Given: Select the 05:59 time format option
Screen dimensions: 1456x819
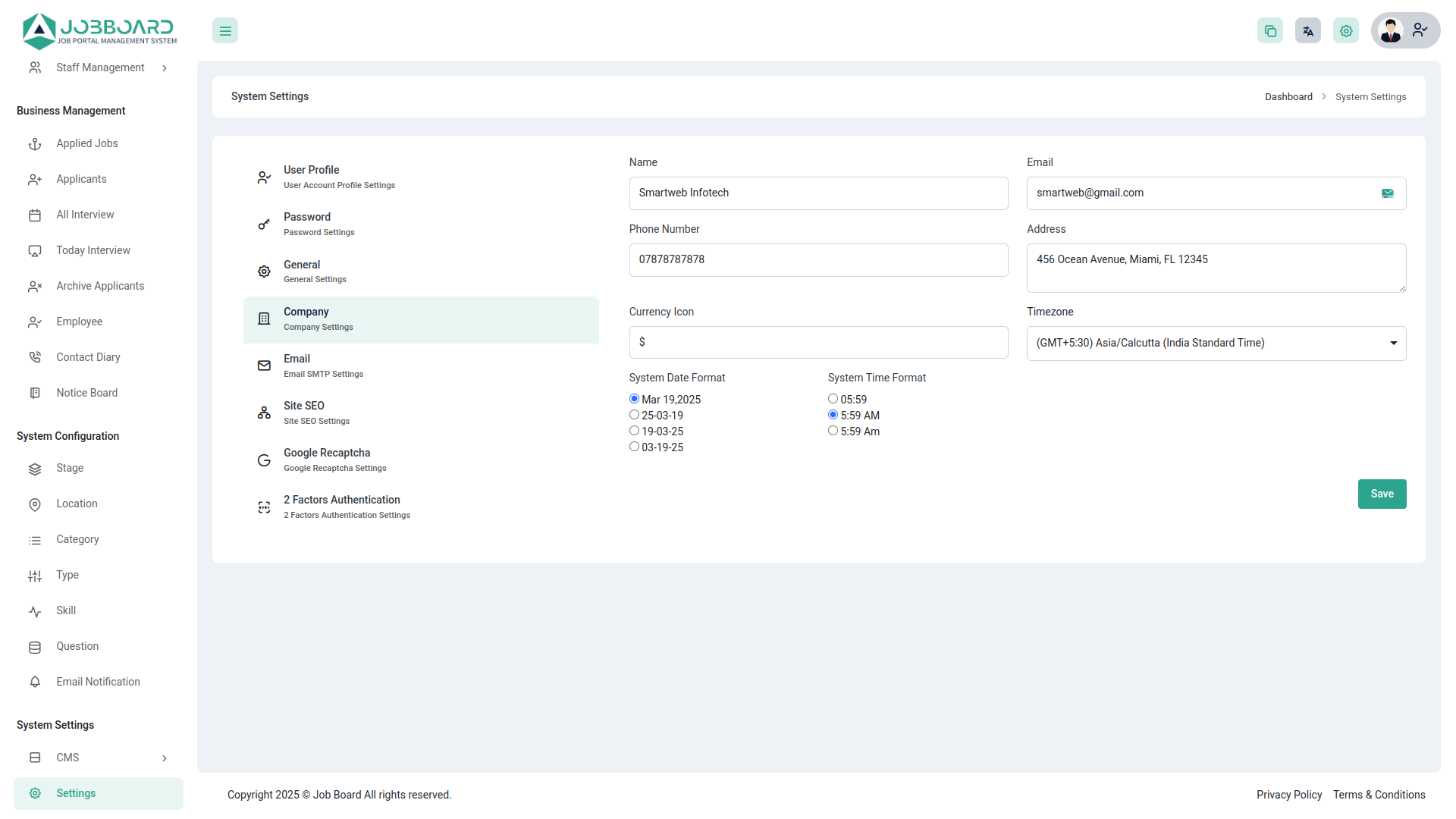Looking at the screenshot, I should 833,399.
